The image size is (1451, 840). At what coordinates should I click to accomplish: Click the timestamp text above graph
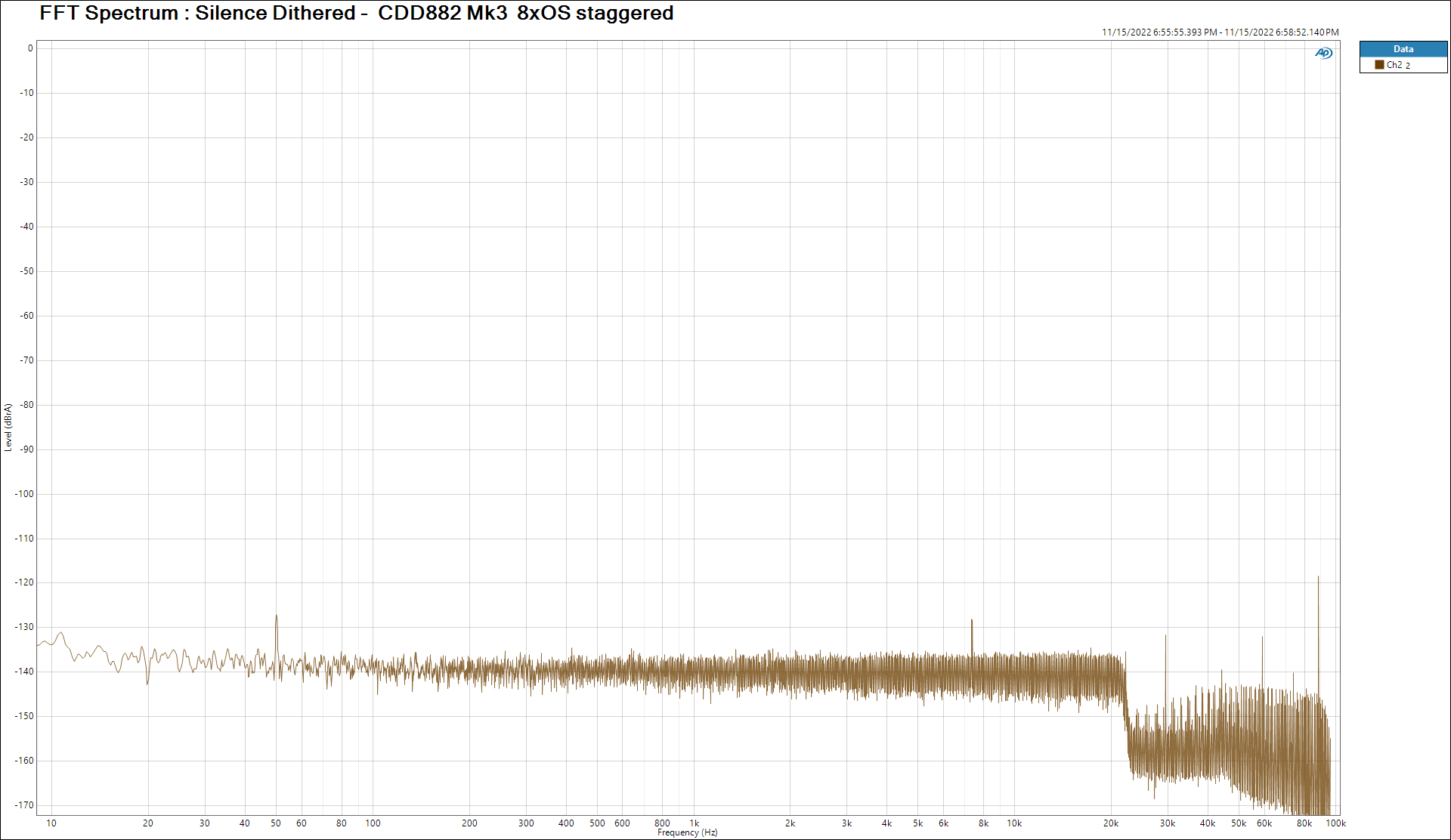(1220, 32)
